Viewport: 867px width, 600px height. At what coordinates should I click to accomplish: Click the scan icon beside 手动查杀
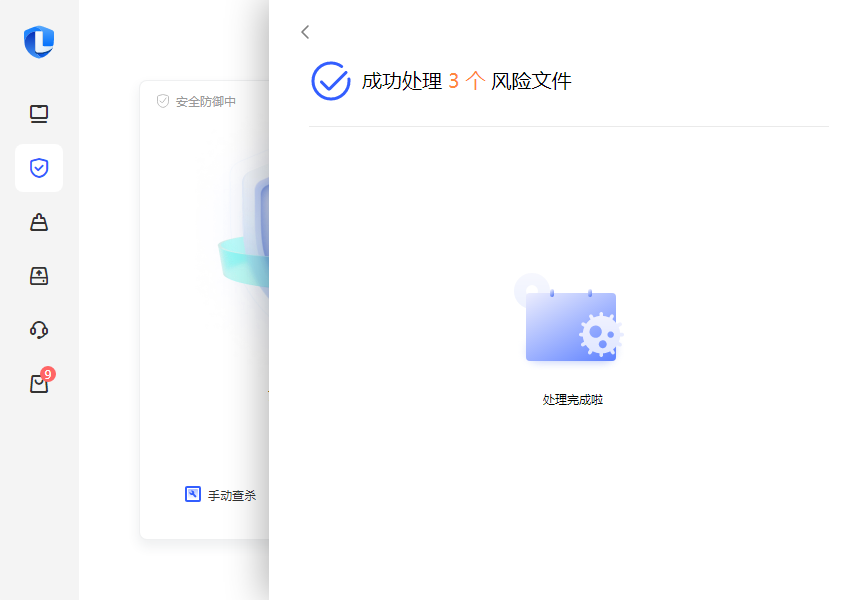pos(193,494)
